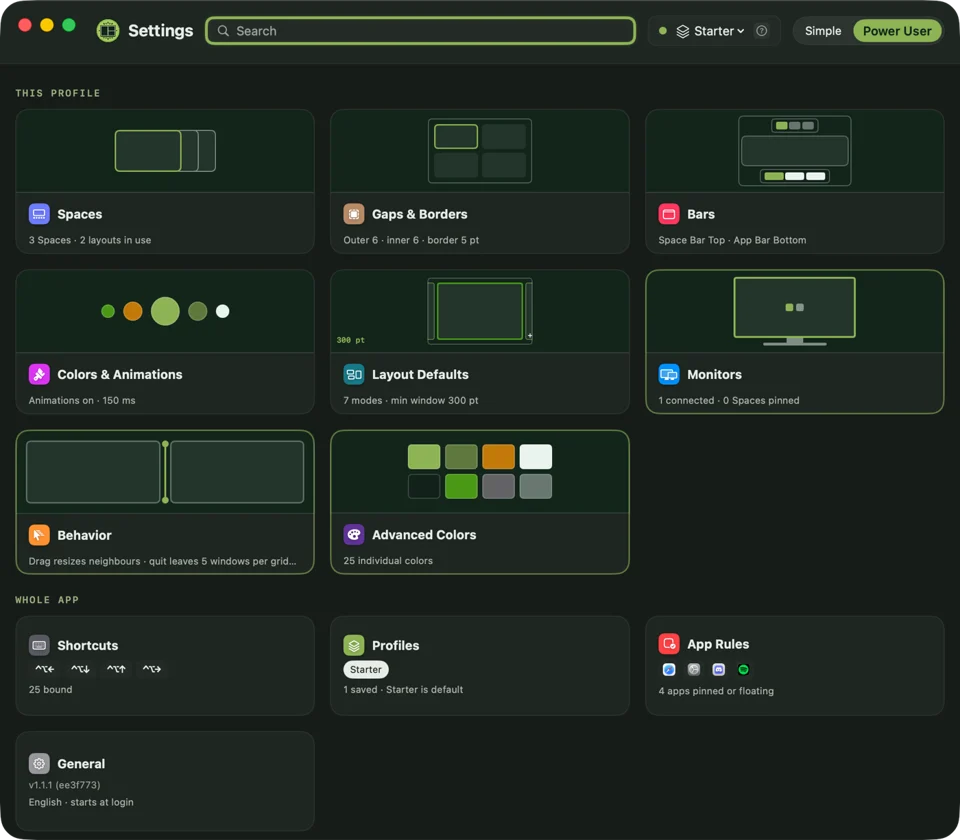Click 'English · starts at login' text
Image resolution: width=960 pixels, height=840 pixels.
click(81, 802)
